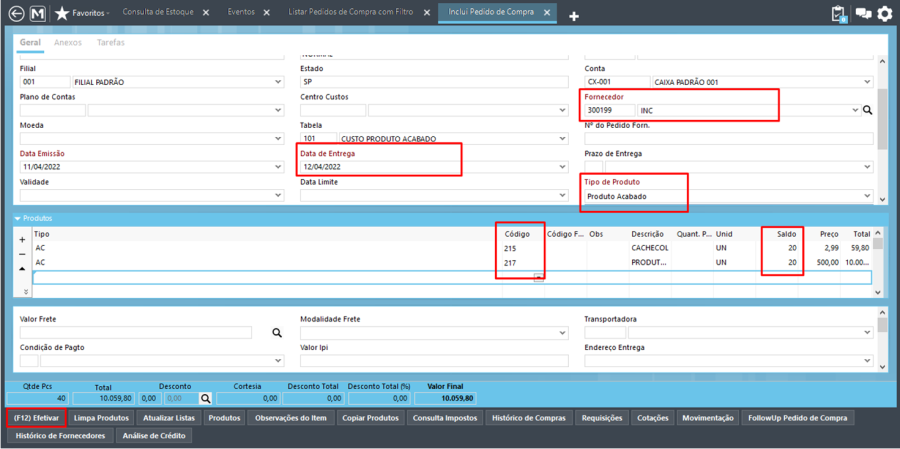The height and width of the screenshot is (449, 900).
Task: Open the Modalidade Frete dropdown
Action: coord(563,332)
